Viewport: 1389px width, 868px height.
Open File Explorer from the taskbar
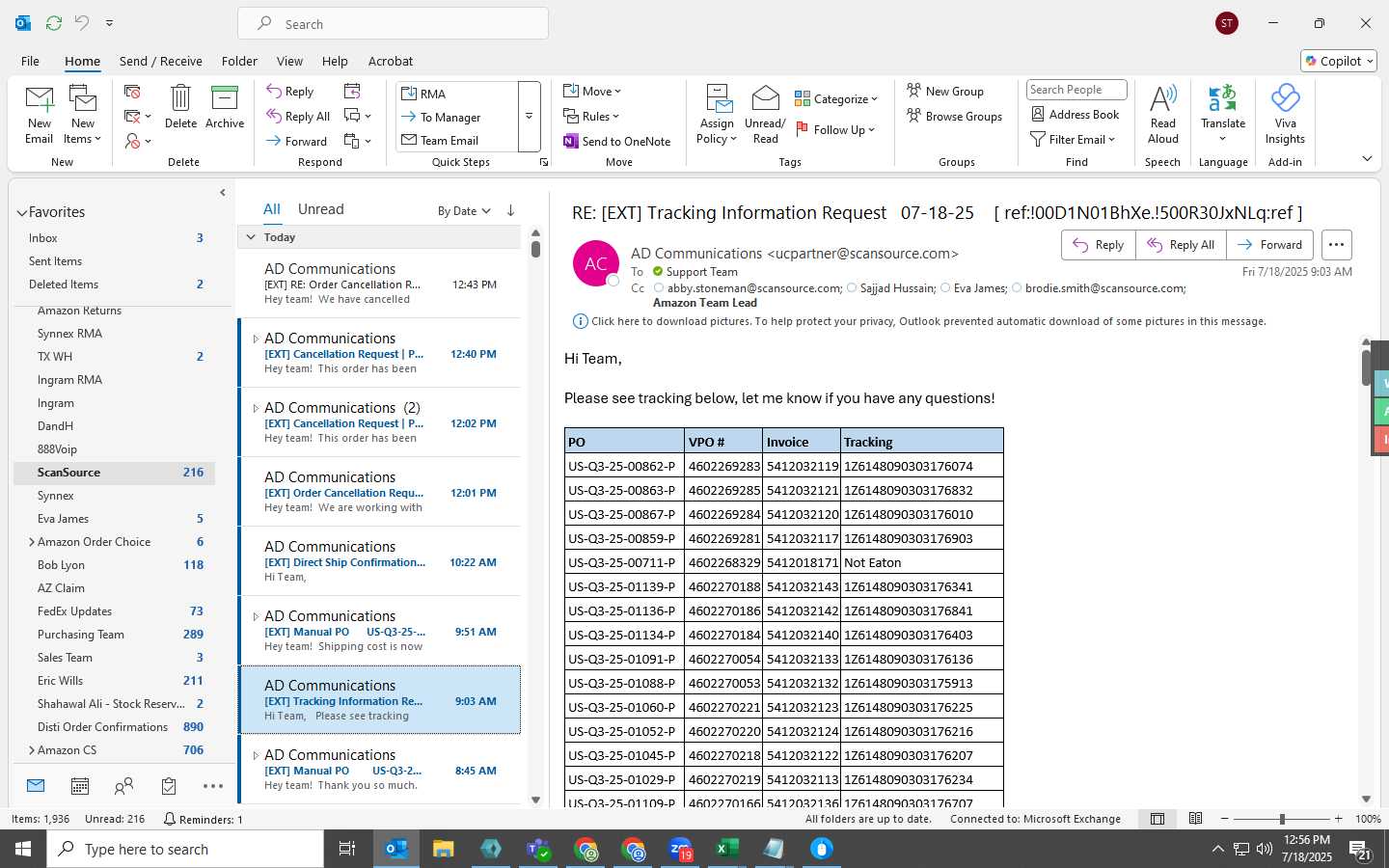[x=443, y=849]
